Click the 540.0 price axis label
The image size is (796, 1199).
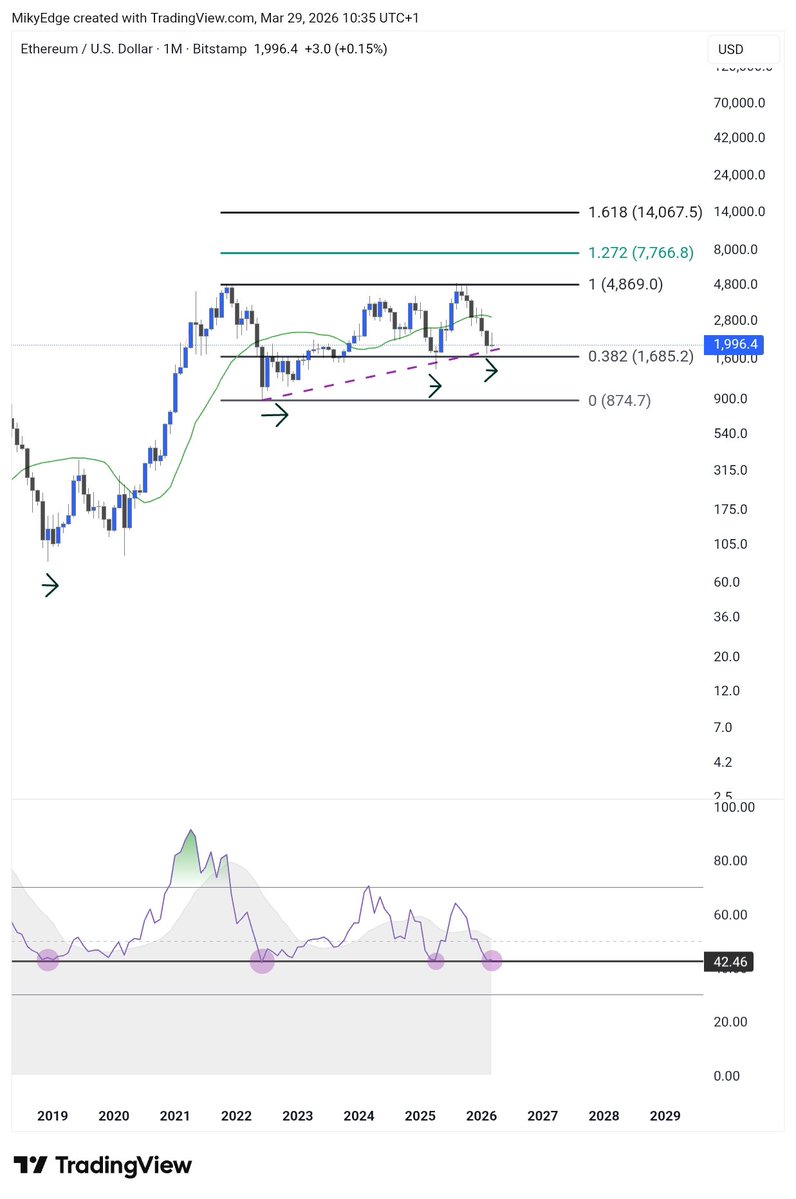click(x=730, y=434)
